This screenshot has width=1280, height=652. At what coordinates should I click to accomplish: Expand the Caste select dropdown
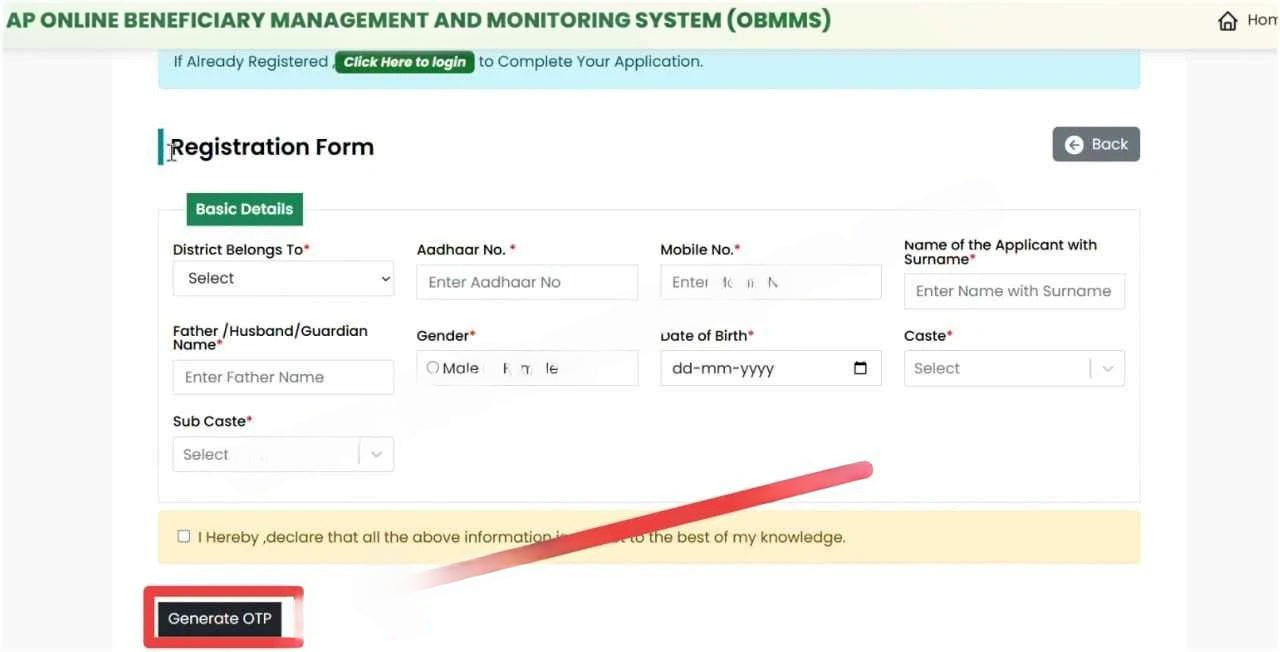(x=1013, y=368)
